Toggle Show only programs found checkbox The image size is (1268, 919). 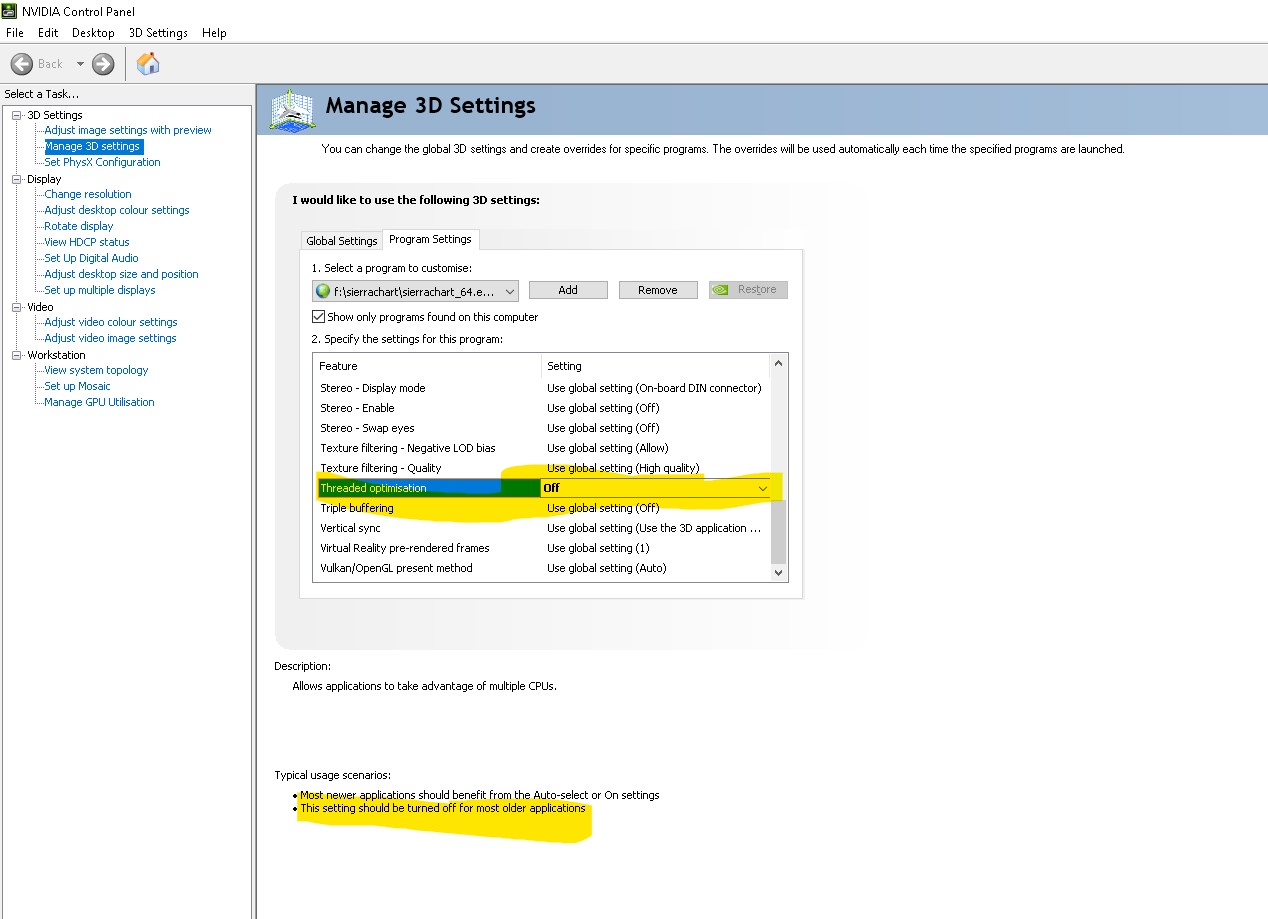pyautogui.click(x=319, y=317)
